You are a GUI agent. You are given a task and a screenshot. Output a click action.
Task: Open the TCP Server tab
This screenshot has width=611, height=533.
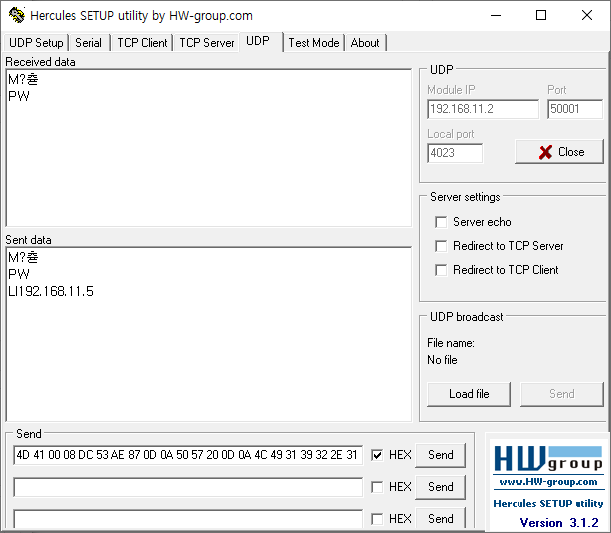(207, 43)
